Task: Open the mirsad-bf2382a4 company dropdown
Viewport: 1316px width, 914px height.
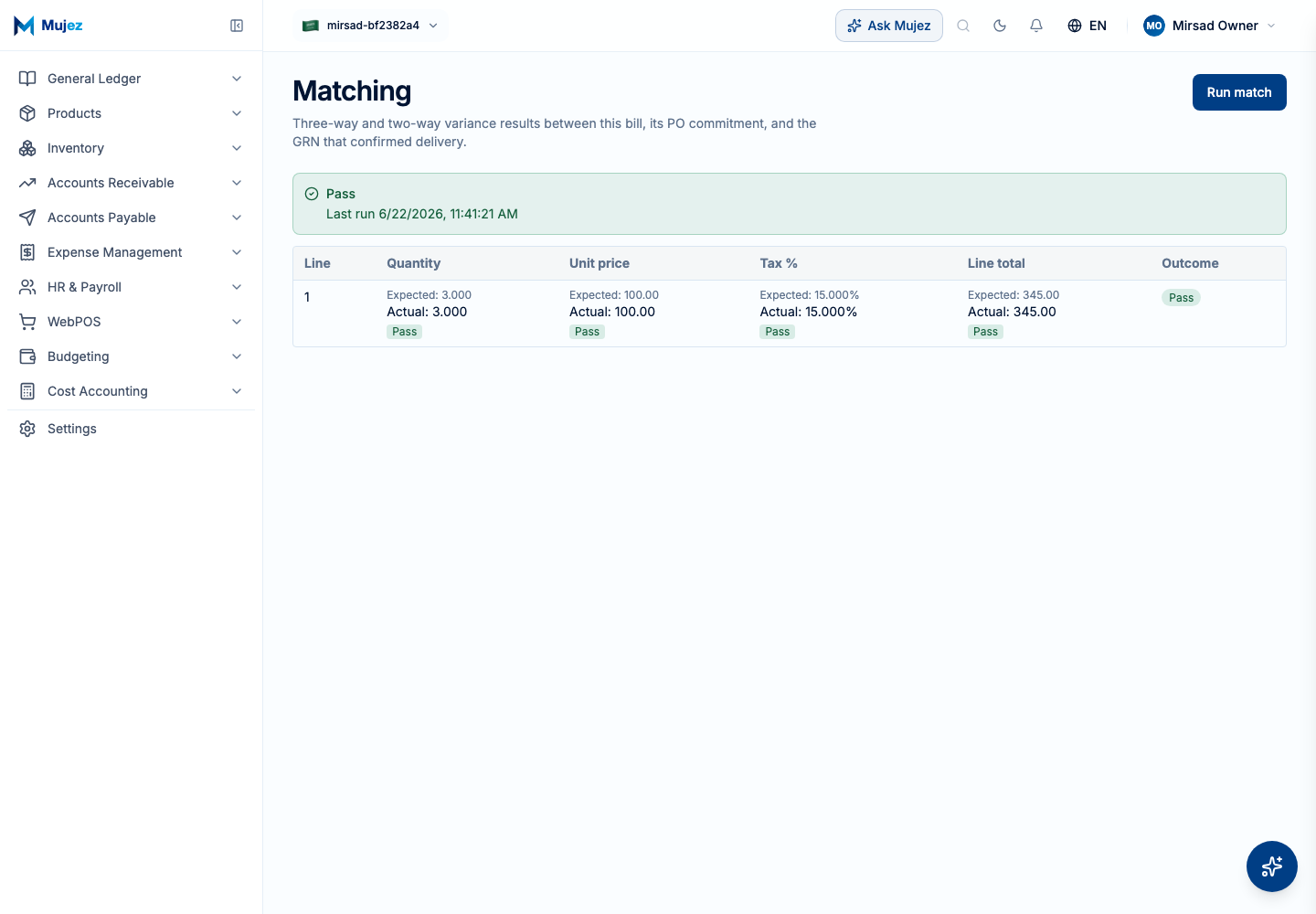Action: (x=371, y=26)
